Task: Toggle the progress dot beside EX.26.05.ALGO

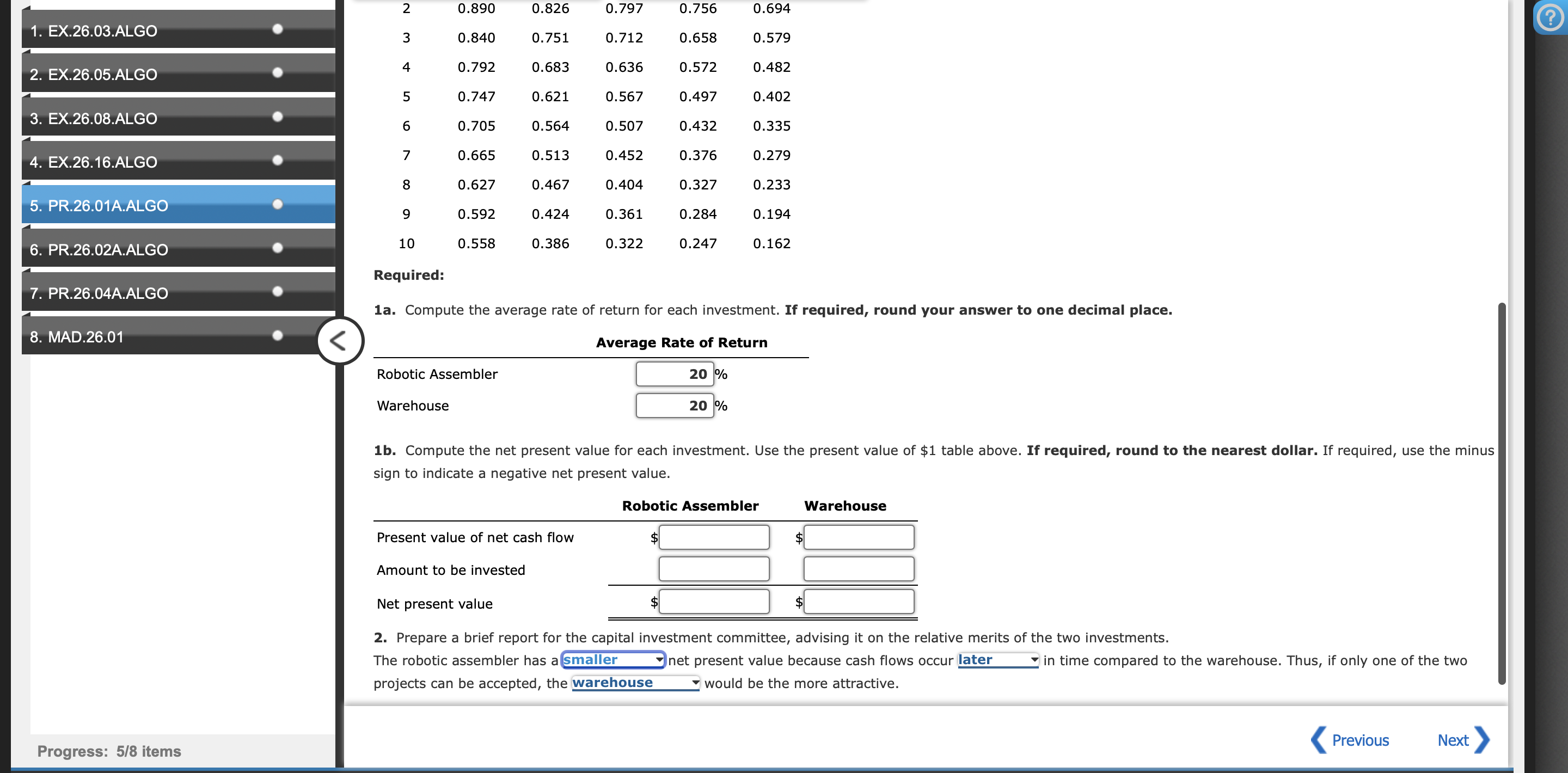Action: coord(278,72)
